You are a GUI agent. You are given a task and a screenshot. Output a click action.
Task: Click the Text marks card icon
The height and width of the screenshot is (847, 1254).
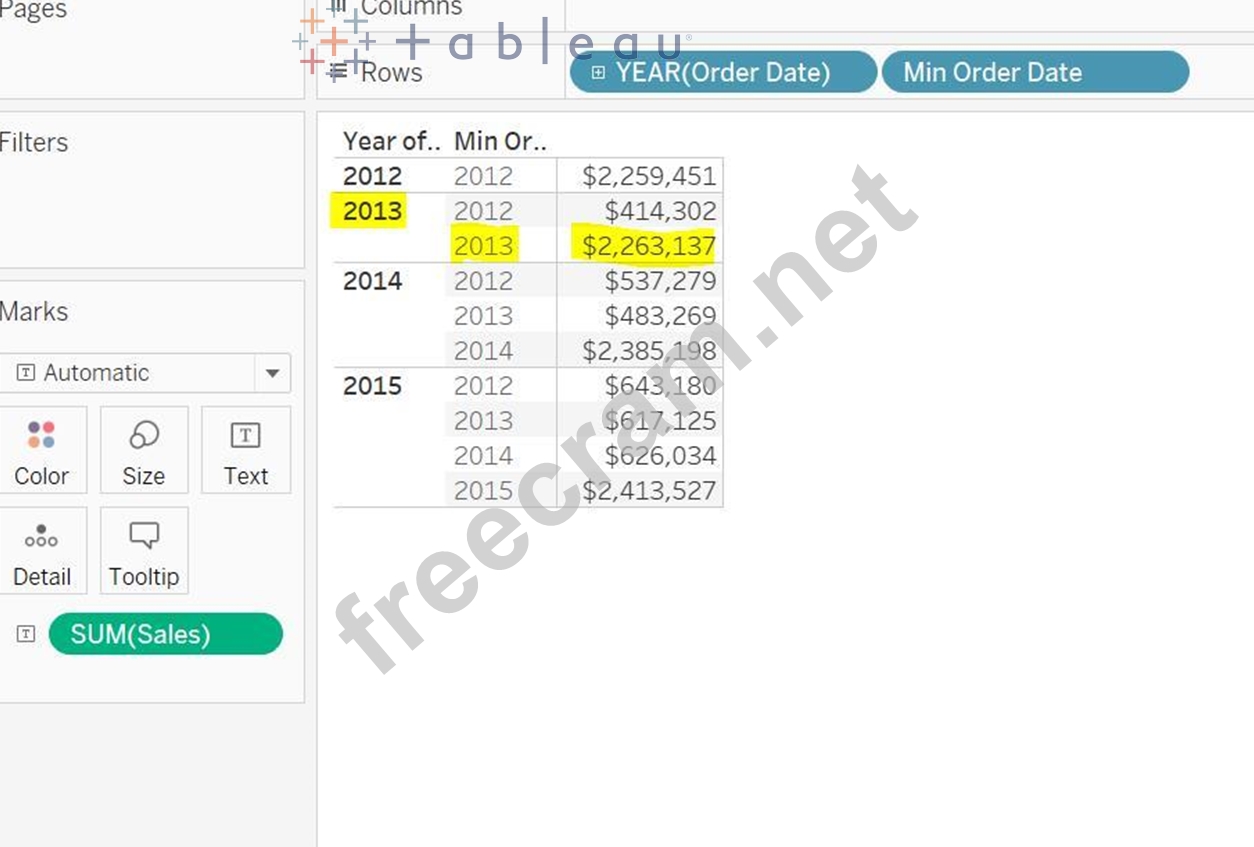tap(245, 435)
